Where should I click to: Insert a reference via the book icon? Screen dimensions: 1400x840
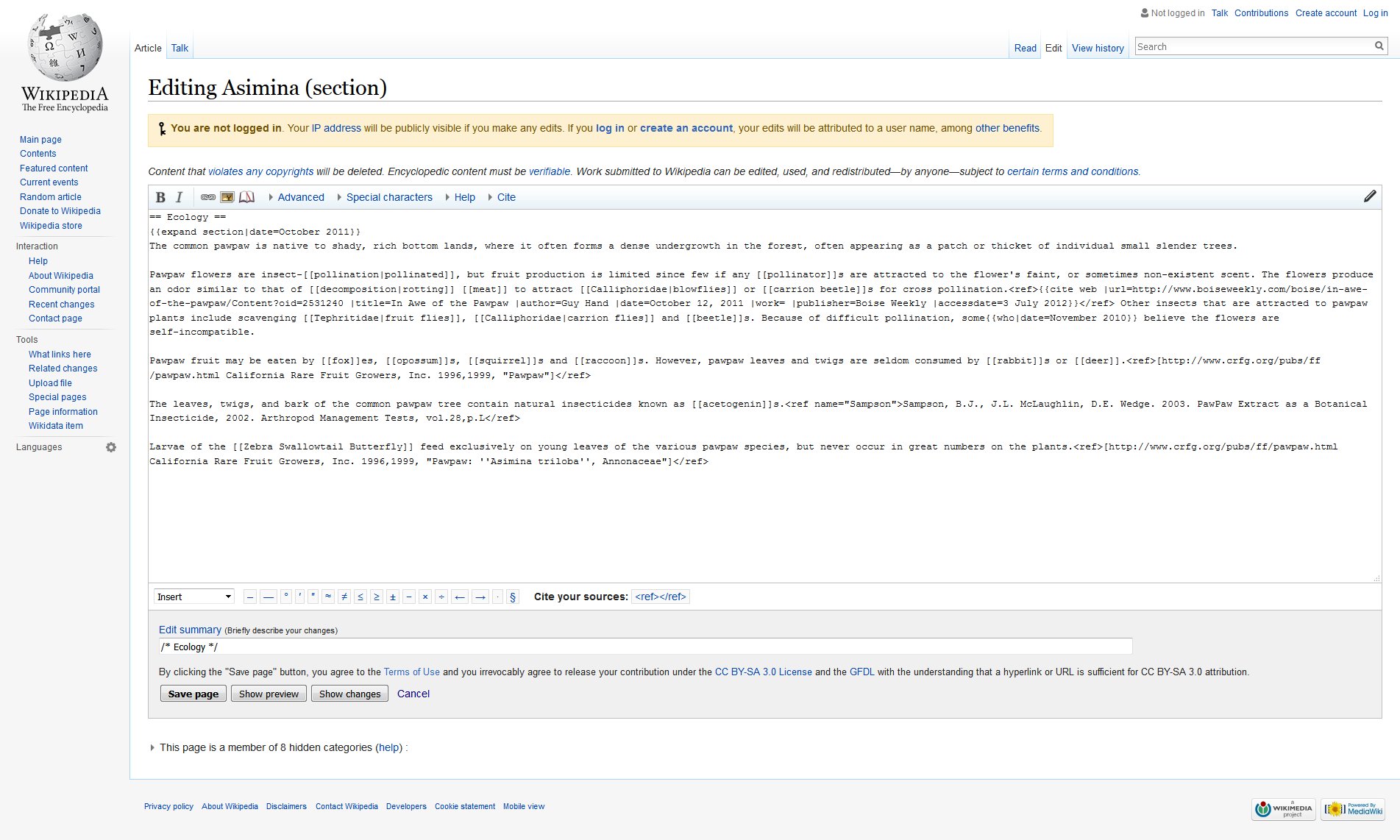(x=246, y=197)
